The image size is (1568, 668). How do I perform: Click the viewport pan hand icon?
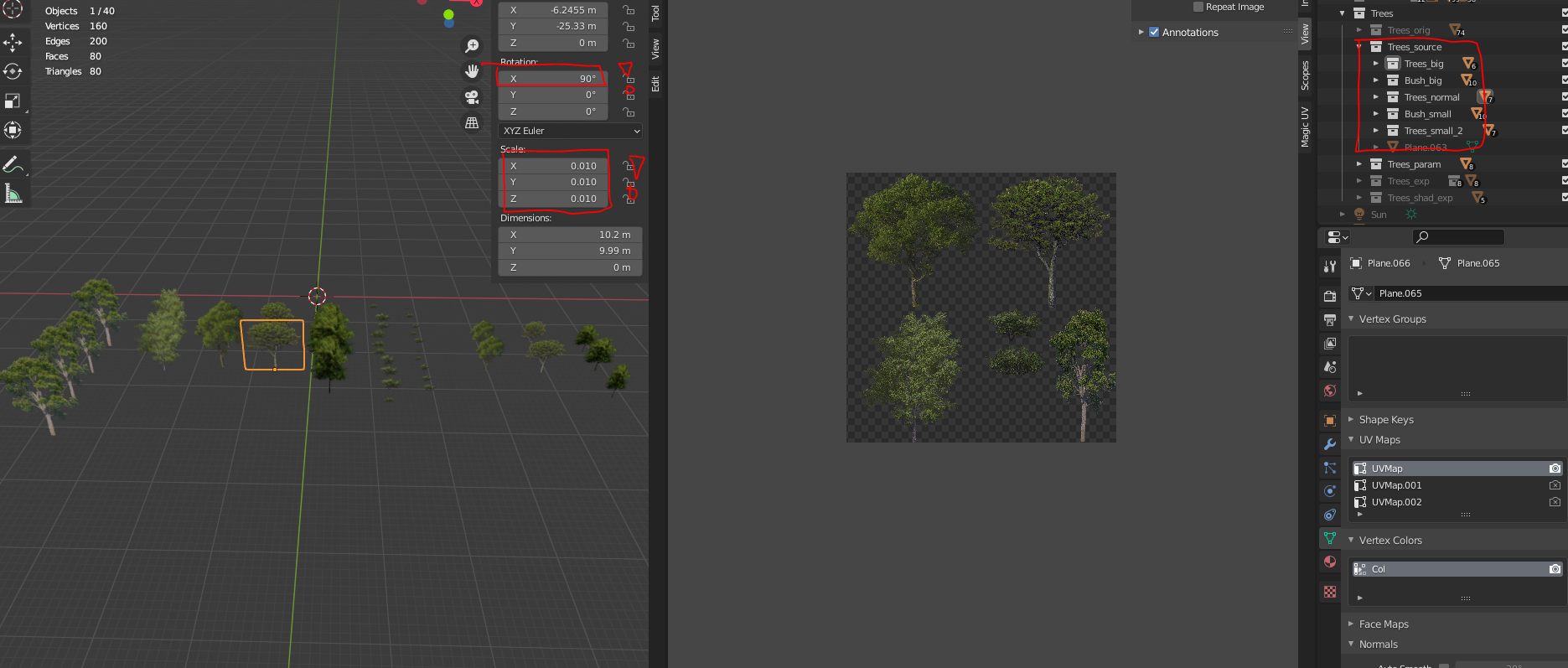(x=473, y=71)
